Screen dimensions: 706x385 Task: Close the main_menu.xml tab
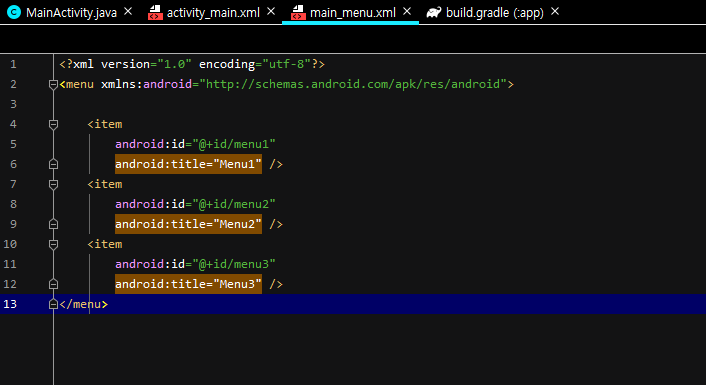pos(407,12)
